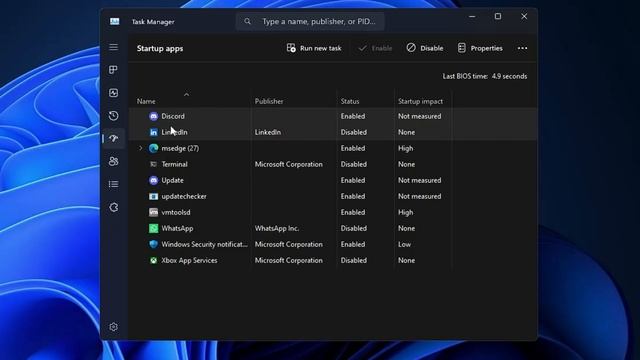Select the Terminal row name

coord(174,164)
